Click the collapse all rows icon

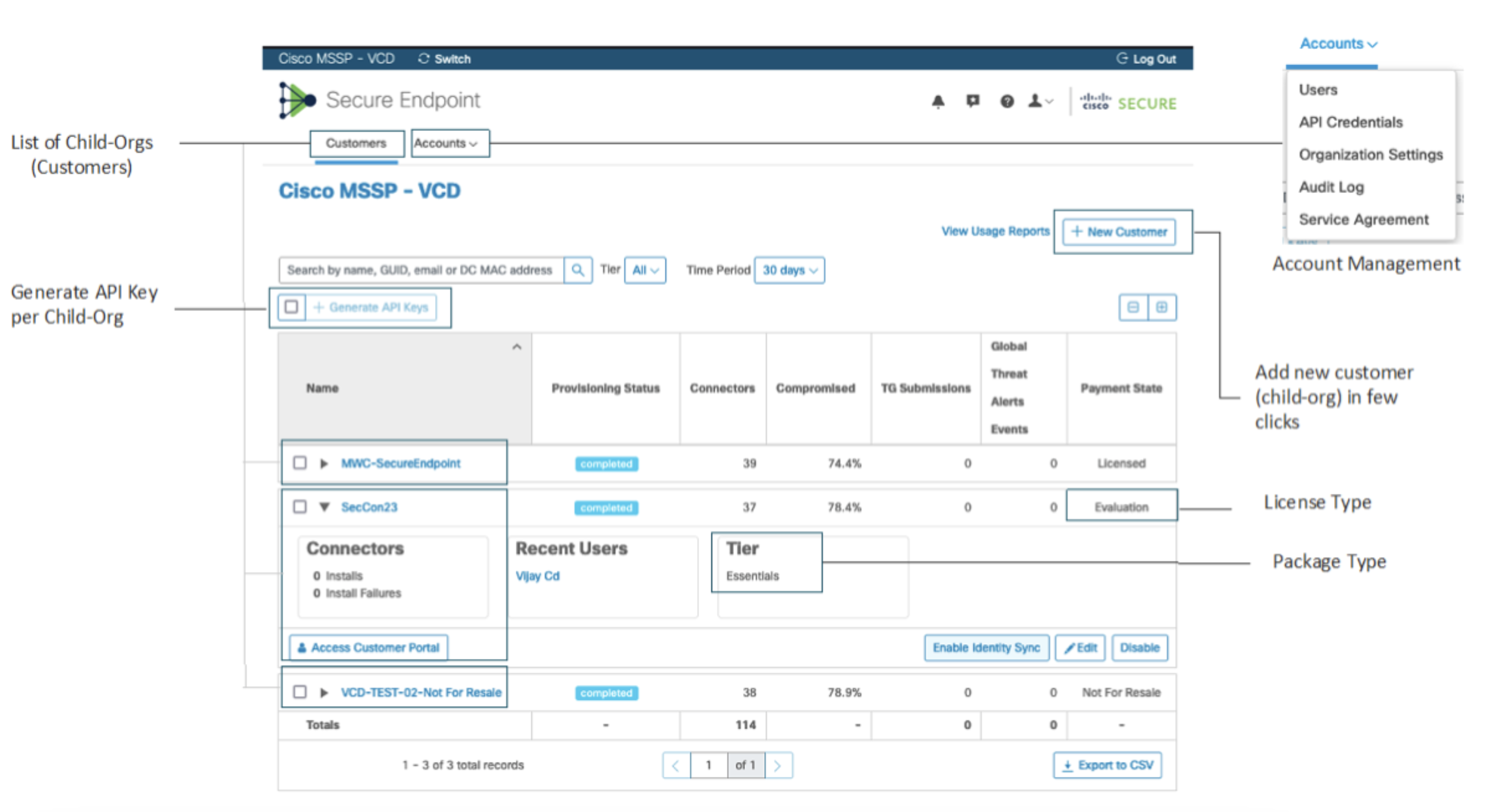tap(1133, 307)
